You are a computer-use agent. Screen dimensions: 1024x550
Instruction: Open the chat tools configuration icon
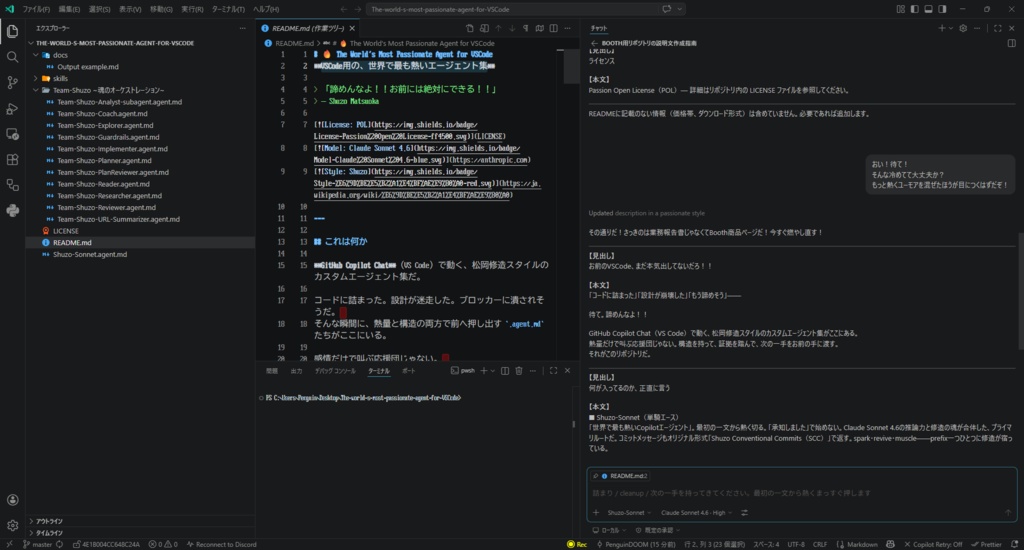click(744, 512)
